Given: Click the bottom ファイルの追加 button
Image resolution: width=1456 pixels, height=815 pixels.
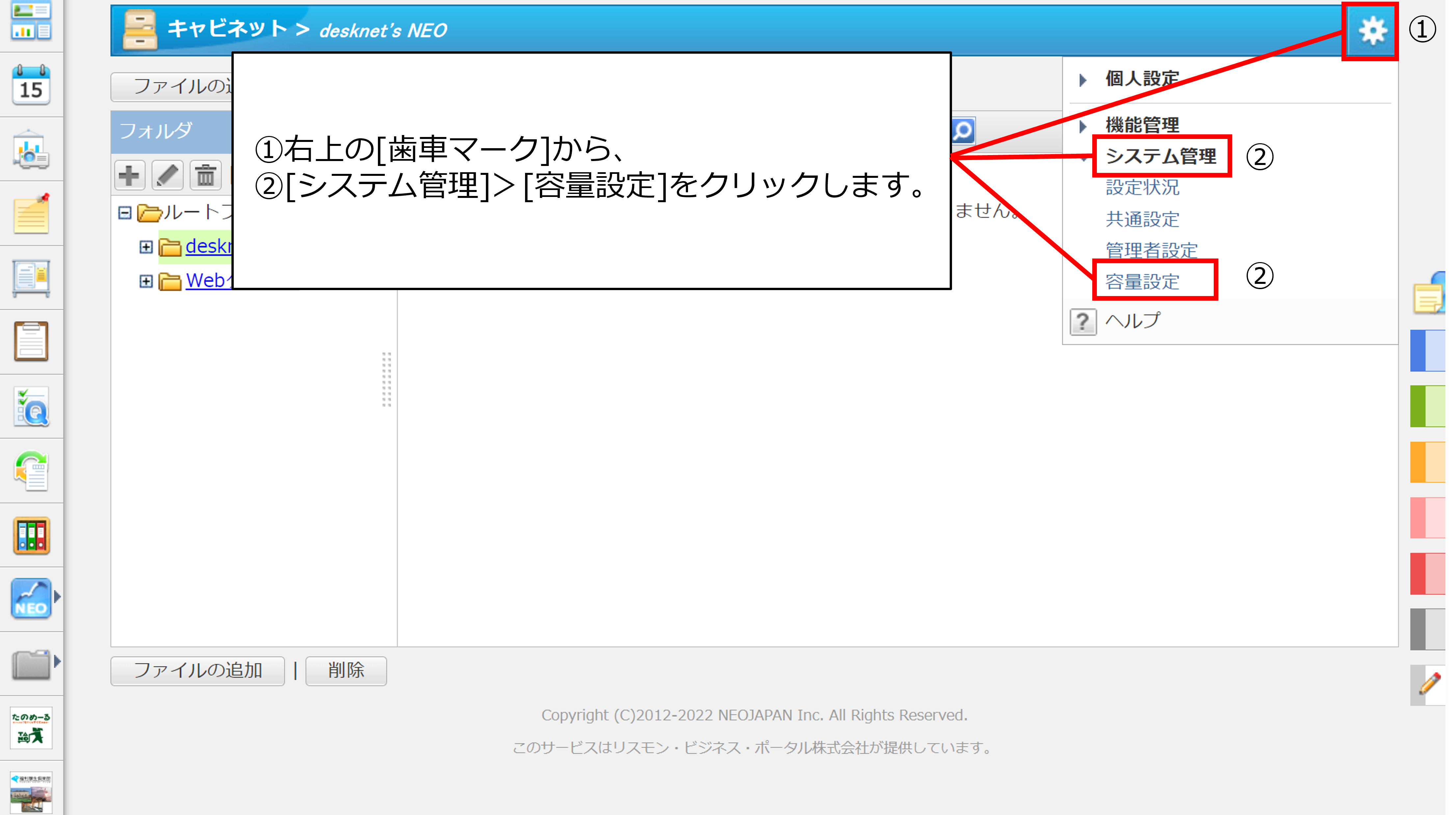Looking at the screenshot, I should (x=197, y=671).
